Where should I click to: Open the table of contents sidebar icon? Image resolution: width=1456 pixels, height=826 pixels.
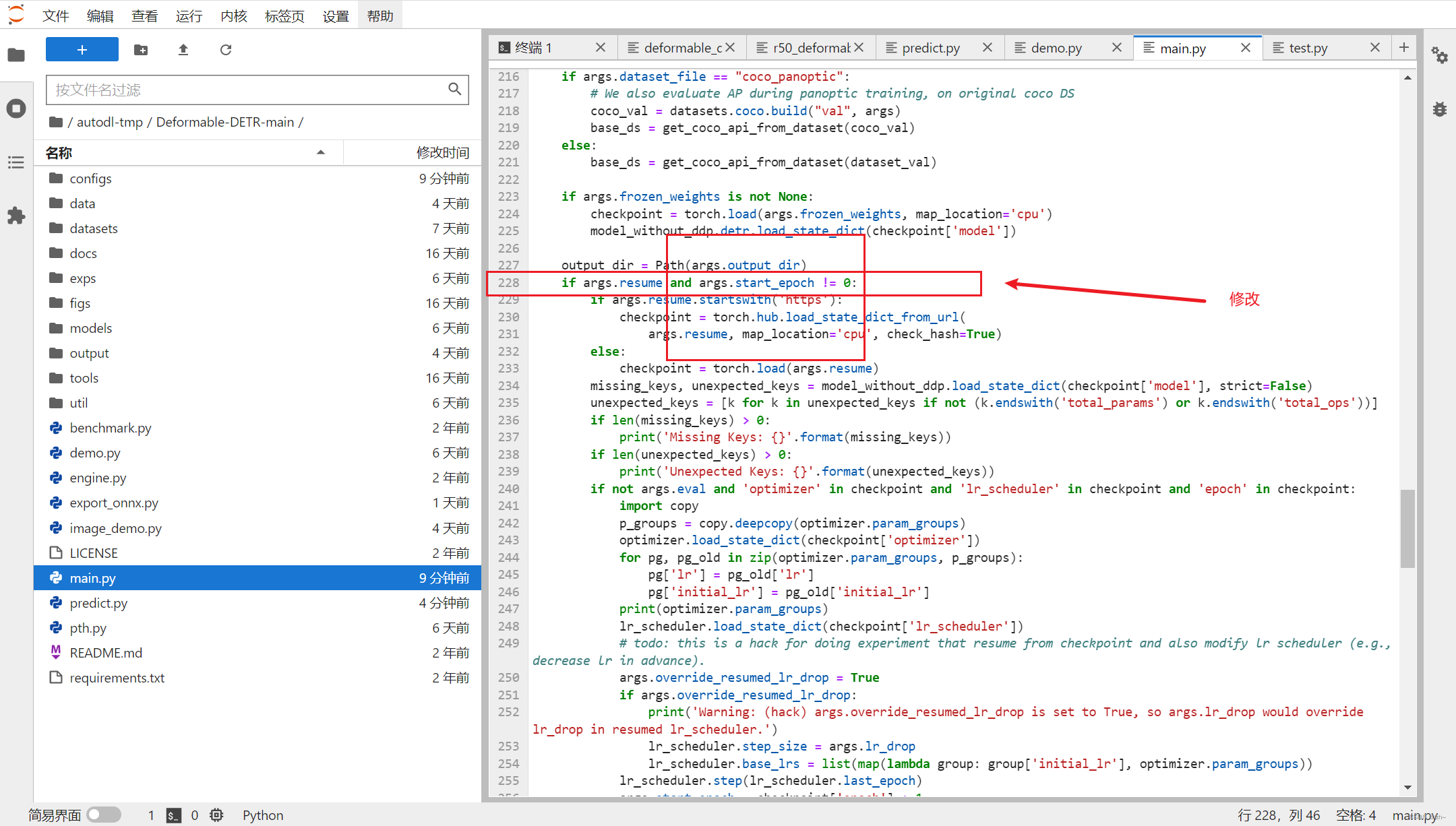16,162
